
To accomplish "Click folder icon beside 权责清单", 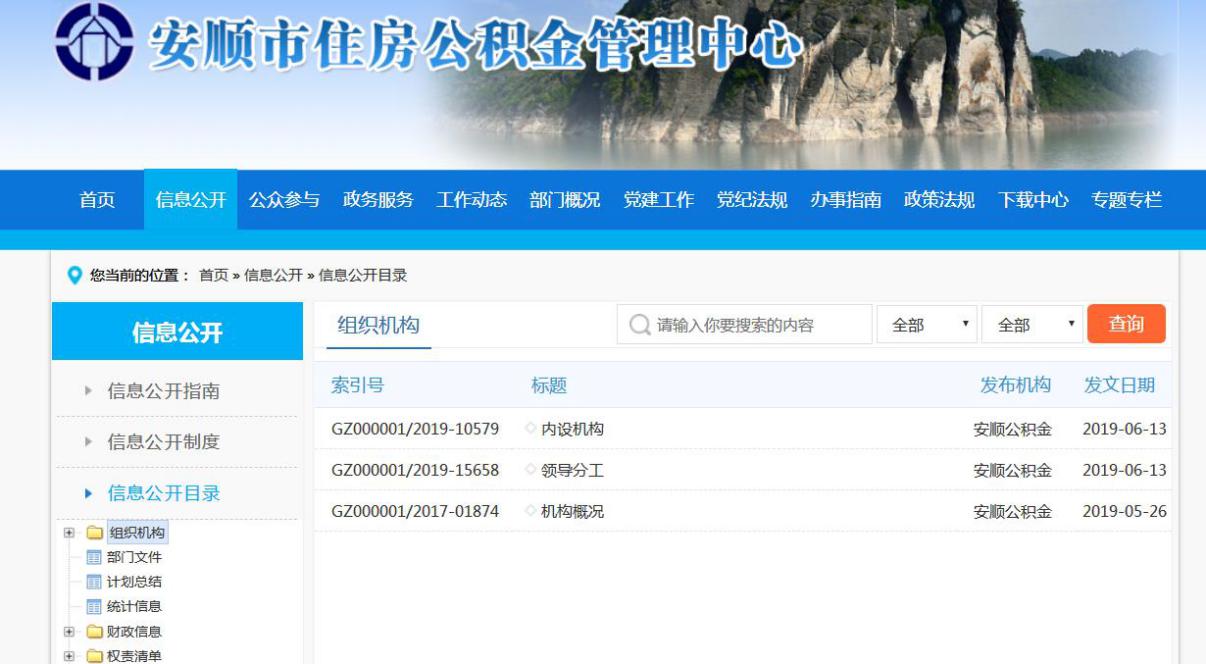I will pyautogui.click(x=95, y=657).
